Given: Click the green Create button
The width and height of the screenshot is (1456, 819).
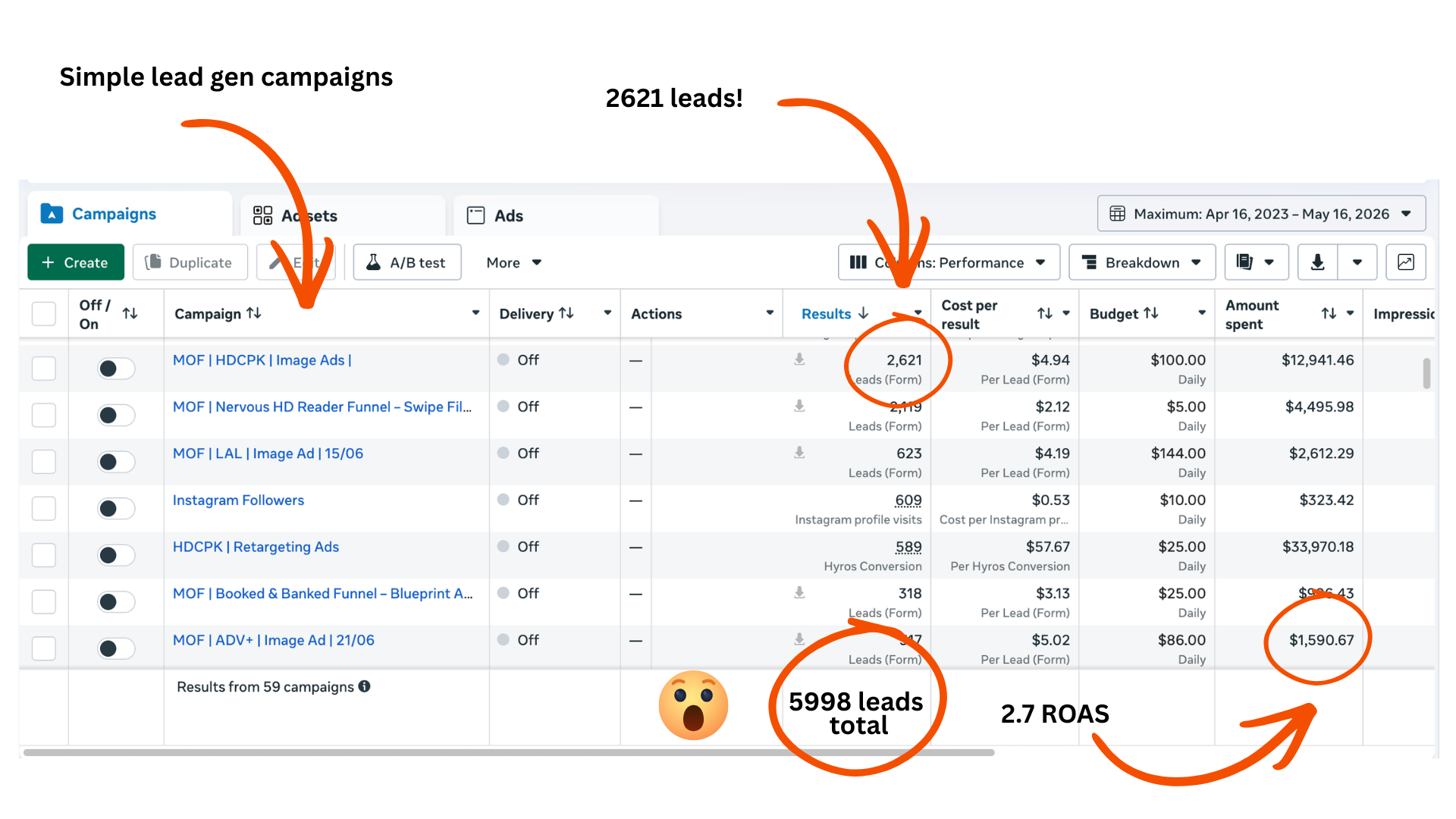Looking at the screenshot, I should tap(76, 262).
